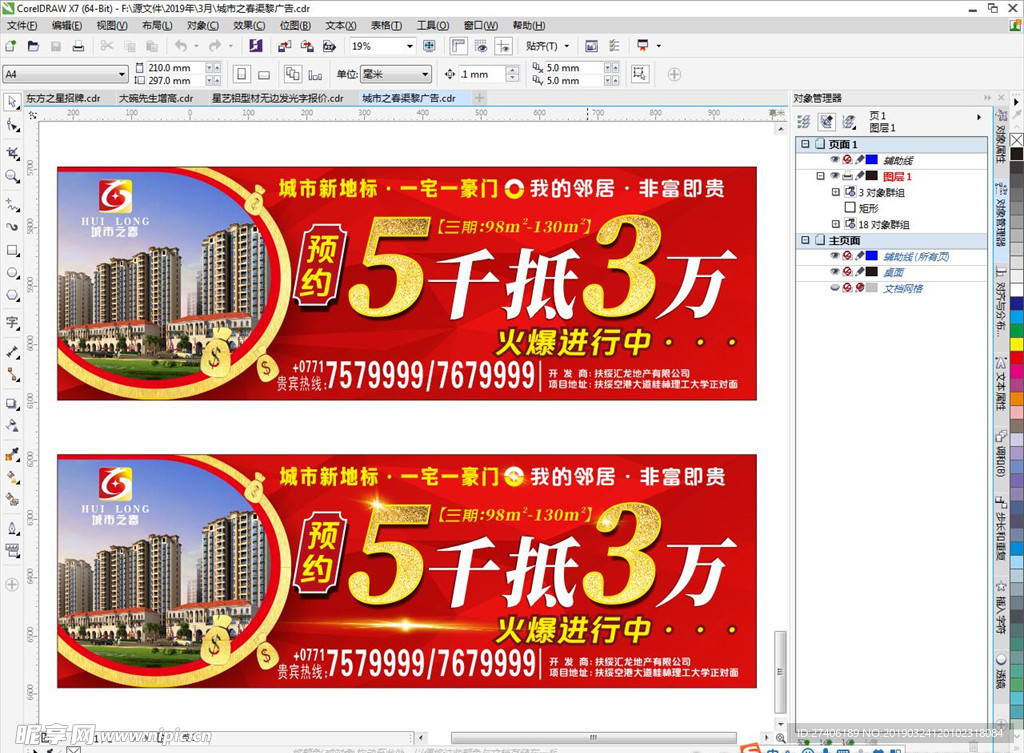1024x753 pixels.
Task: Toggle visibility of 桌面 layer
Action: [x=834, y=272]
